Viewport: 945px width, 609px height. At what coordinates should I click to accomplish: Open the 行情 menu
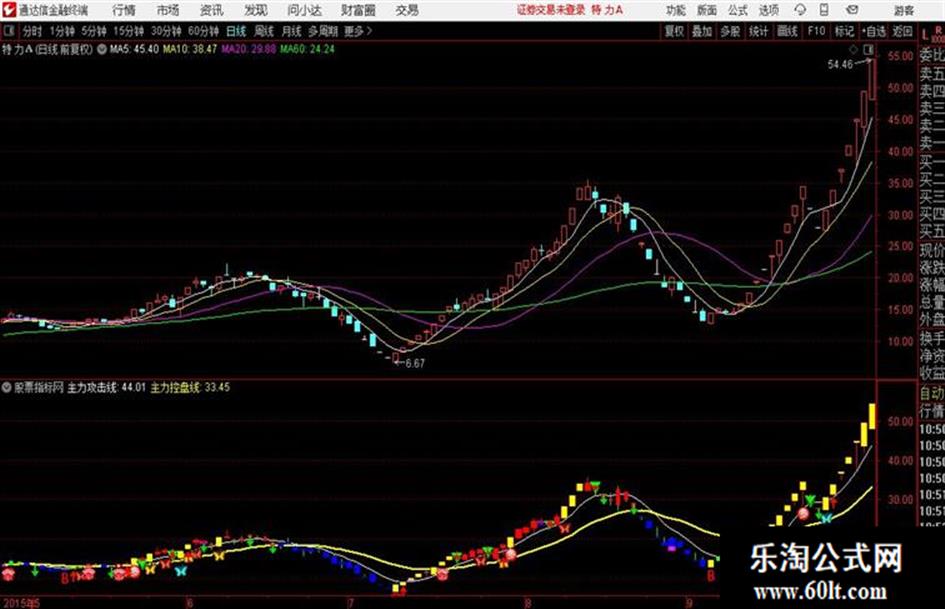(x=124, y=10)
